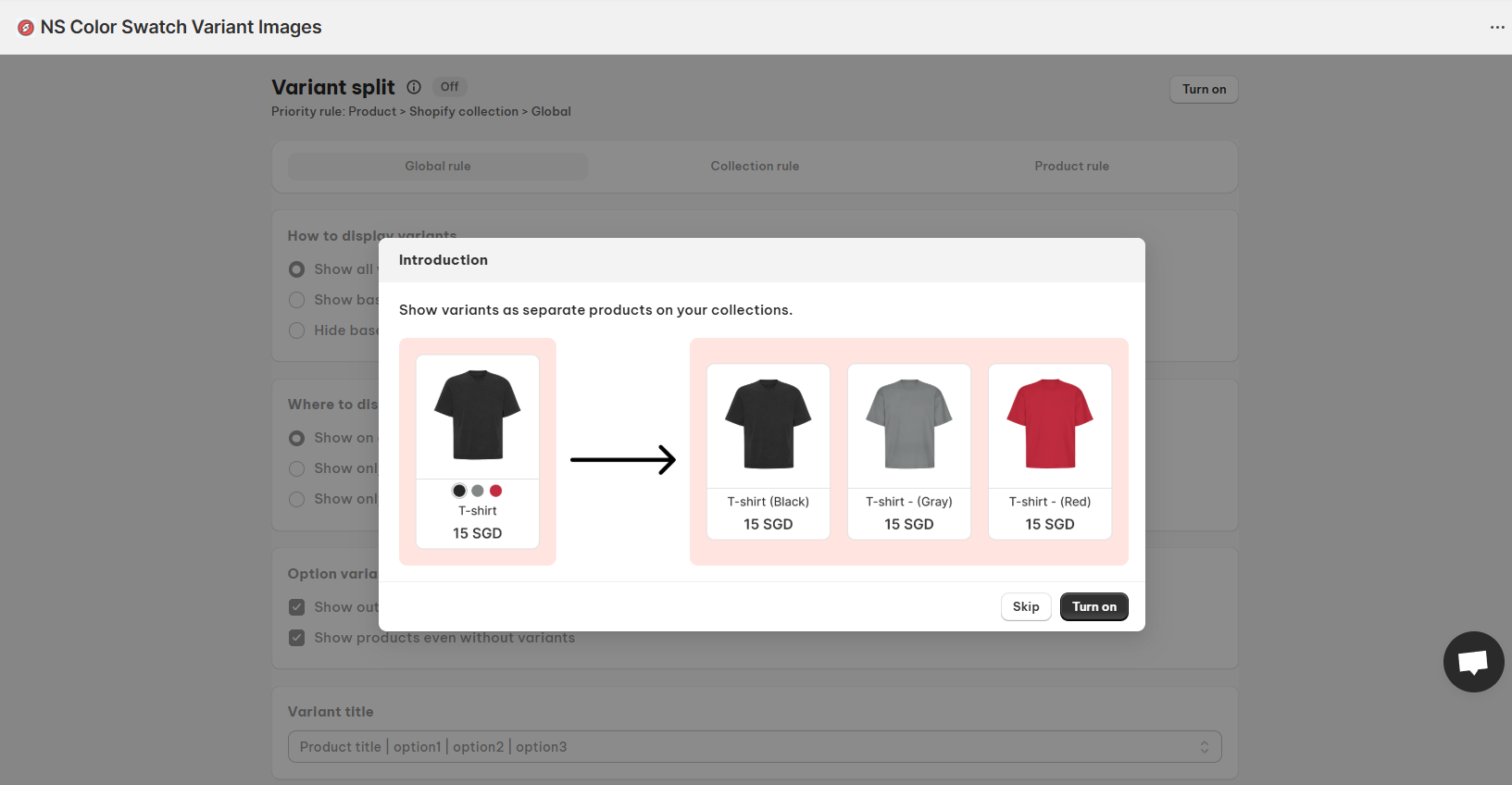The width and height of the screenshot is (1512, 785).
Task: Click Turn on in the introduction dialog
Action: tap(1094, 607)
